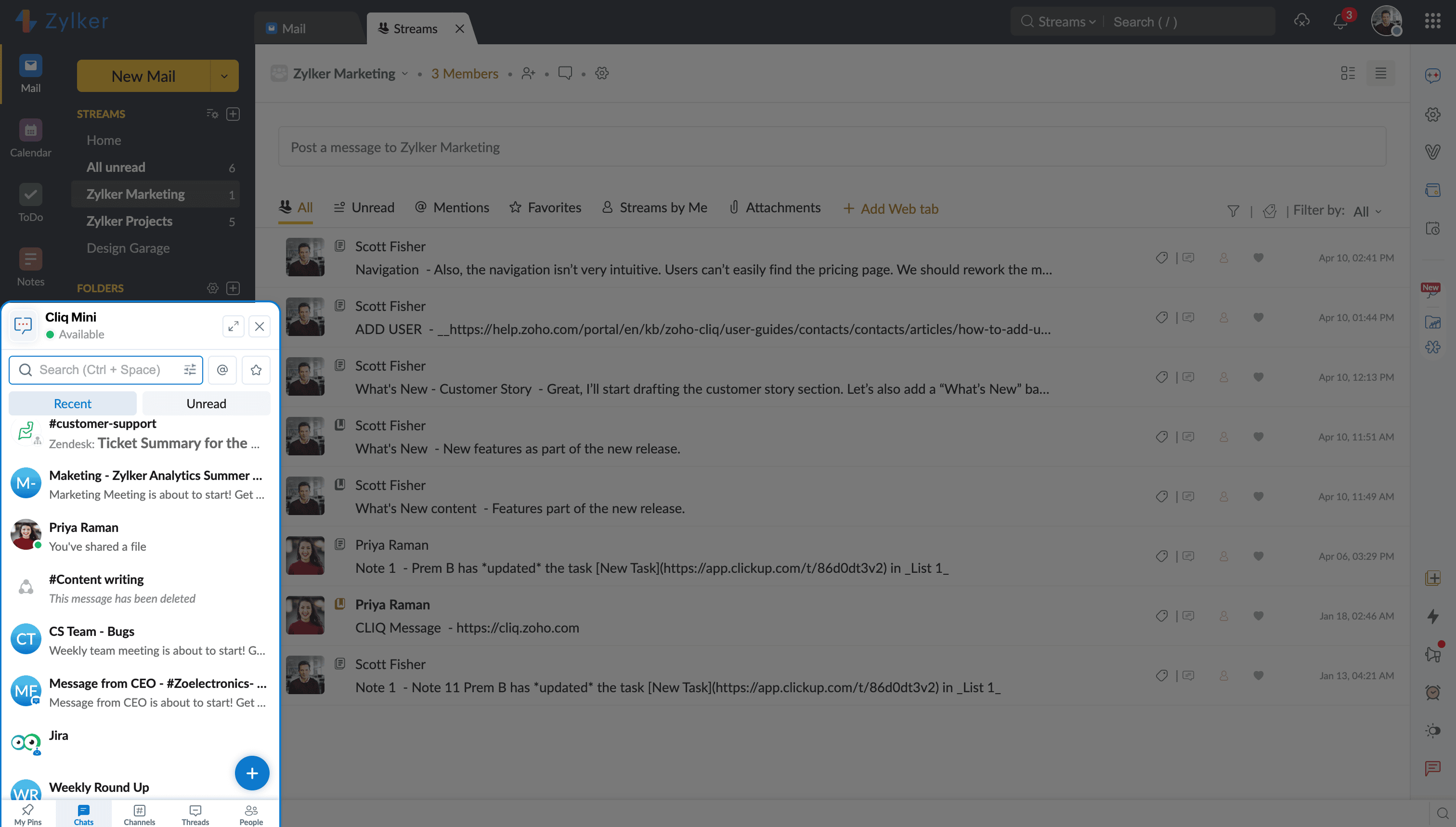Image resolution: width=1456 pixels, height=827 pixels.
Task: Open settings gear in right sidebar
Action: pyautogui.click(x=1432, y=114)
